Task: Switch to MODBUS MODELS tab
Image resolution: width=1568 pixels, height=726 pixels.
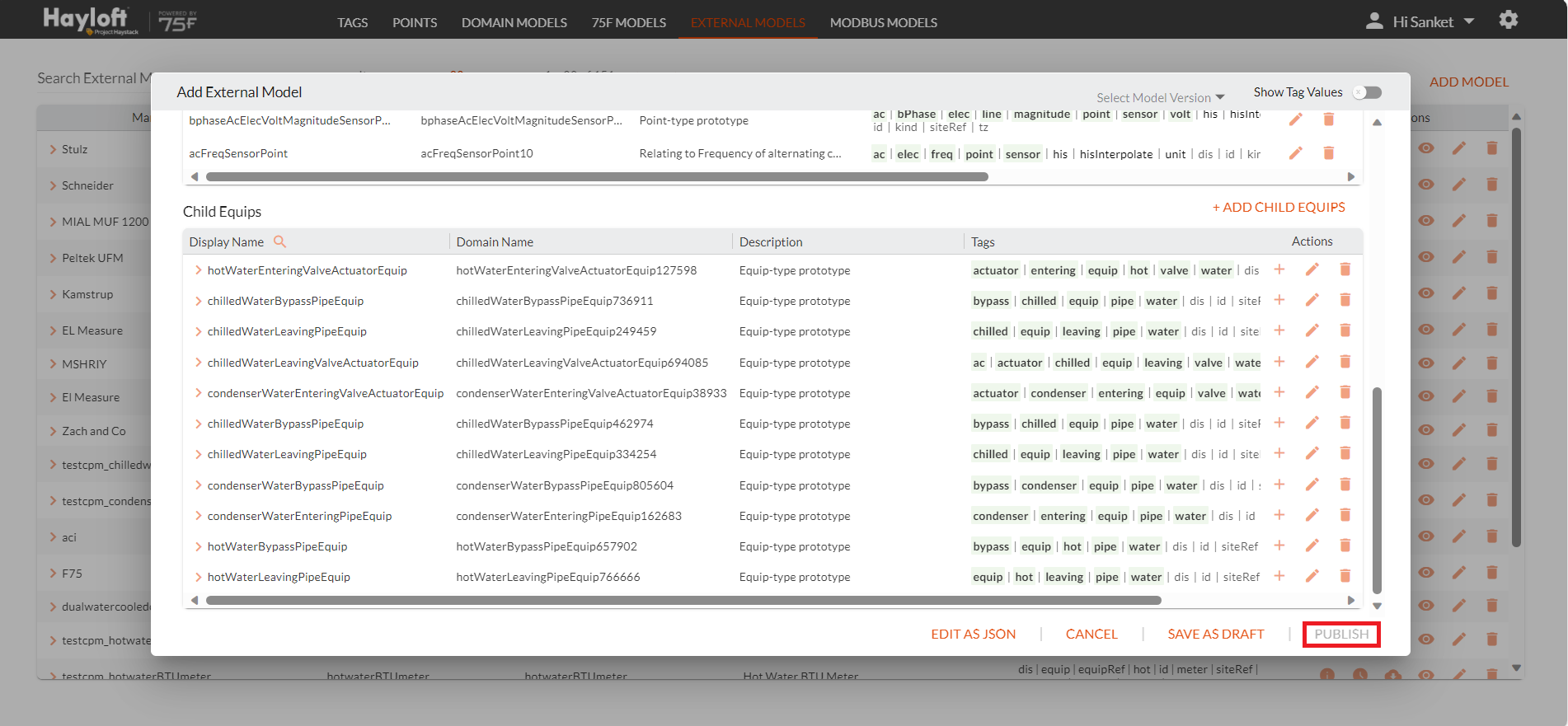Action: (884, 22)
